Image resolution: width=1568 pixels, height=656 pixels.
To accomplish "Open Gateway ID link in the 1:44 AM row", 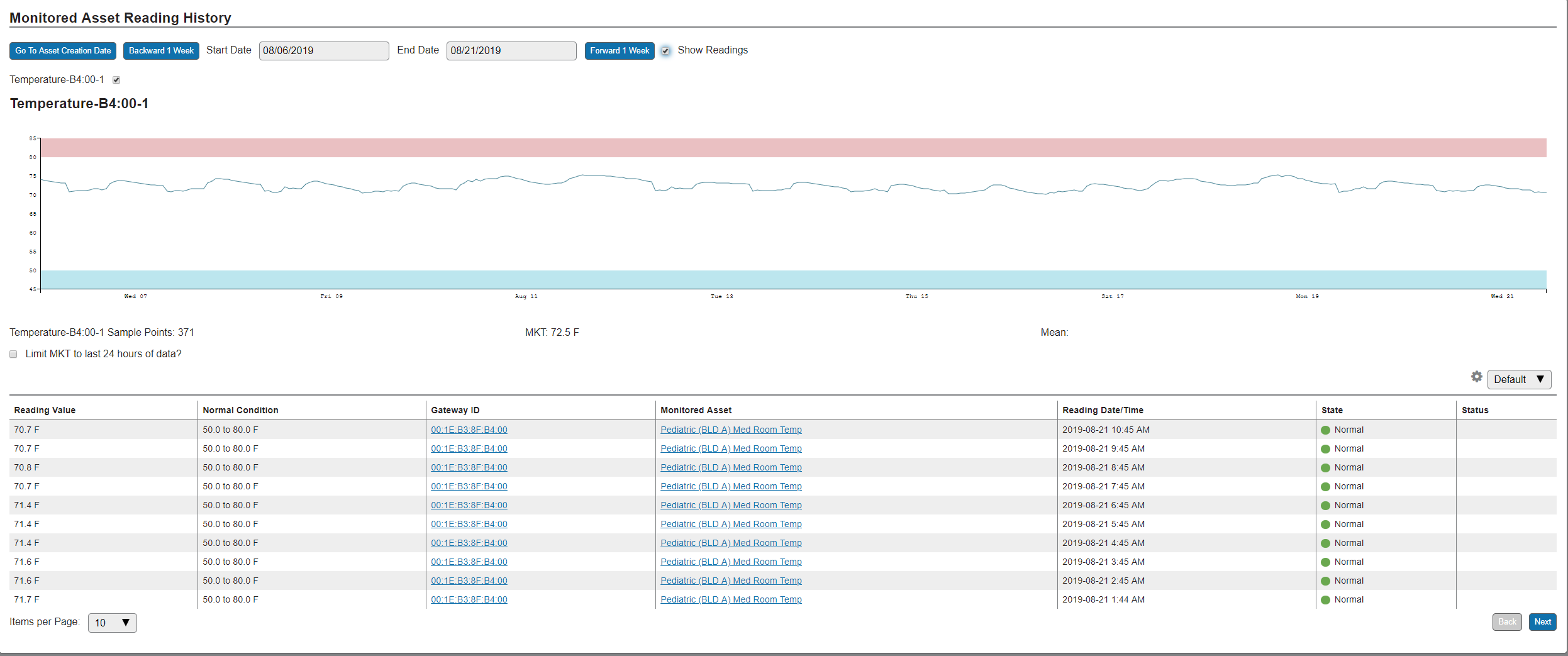I will click(469, 599).
